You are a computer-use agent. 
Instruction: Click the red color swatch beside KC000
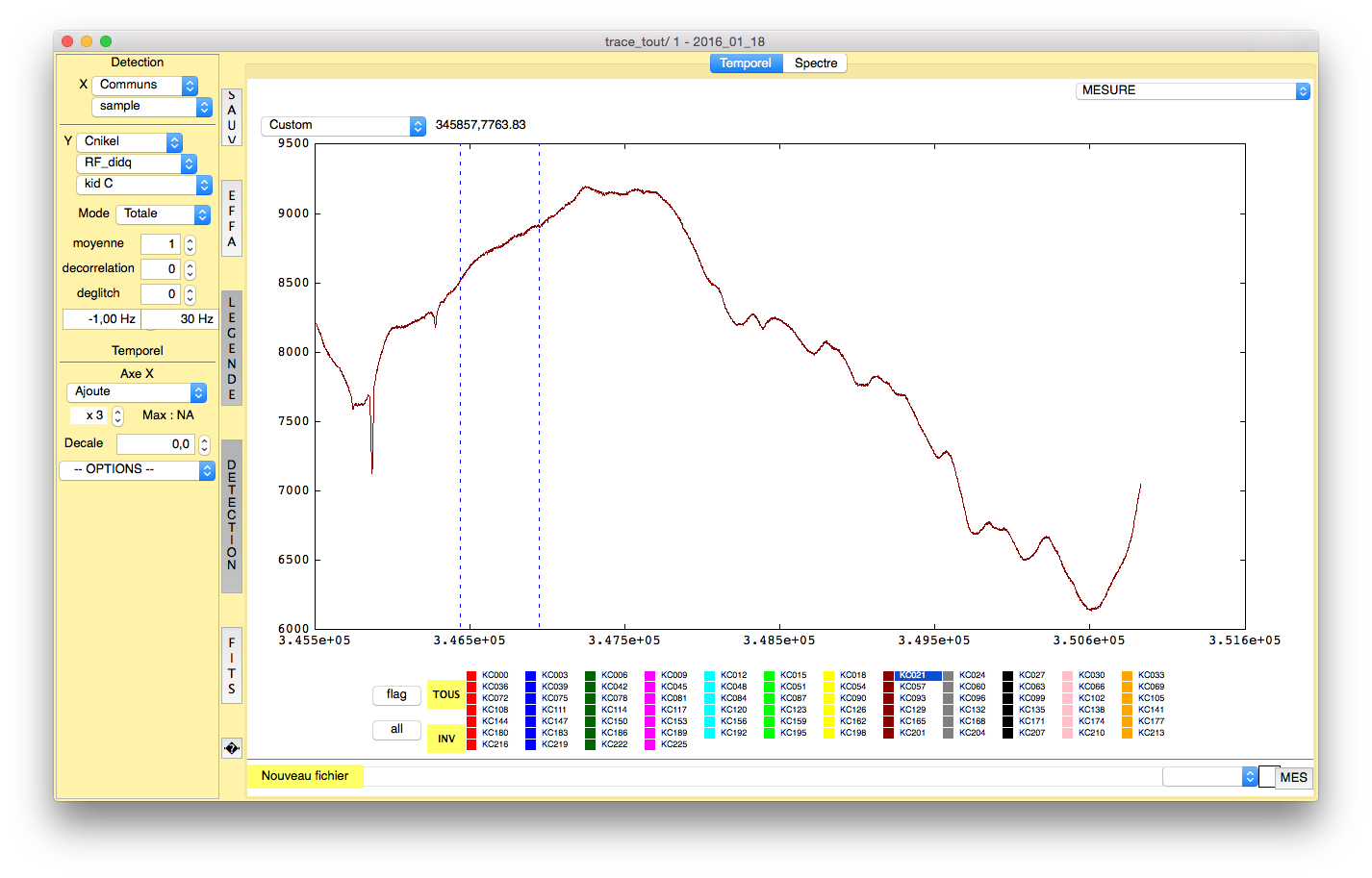pos(471,676)
